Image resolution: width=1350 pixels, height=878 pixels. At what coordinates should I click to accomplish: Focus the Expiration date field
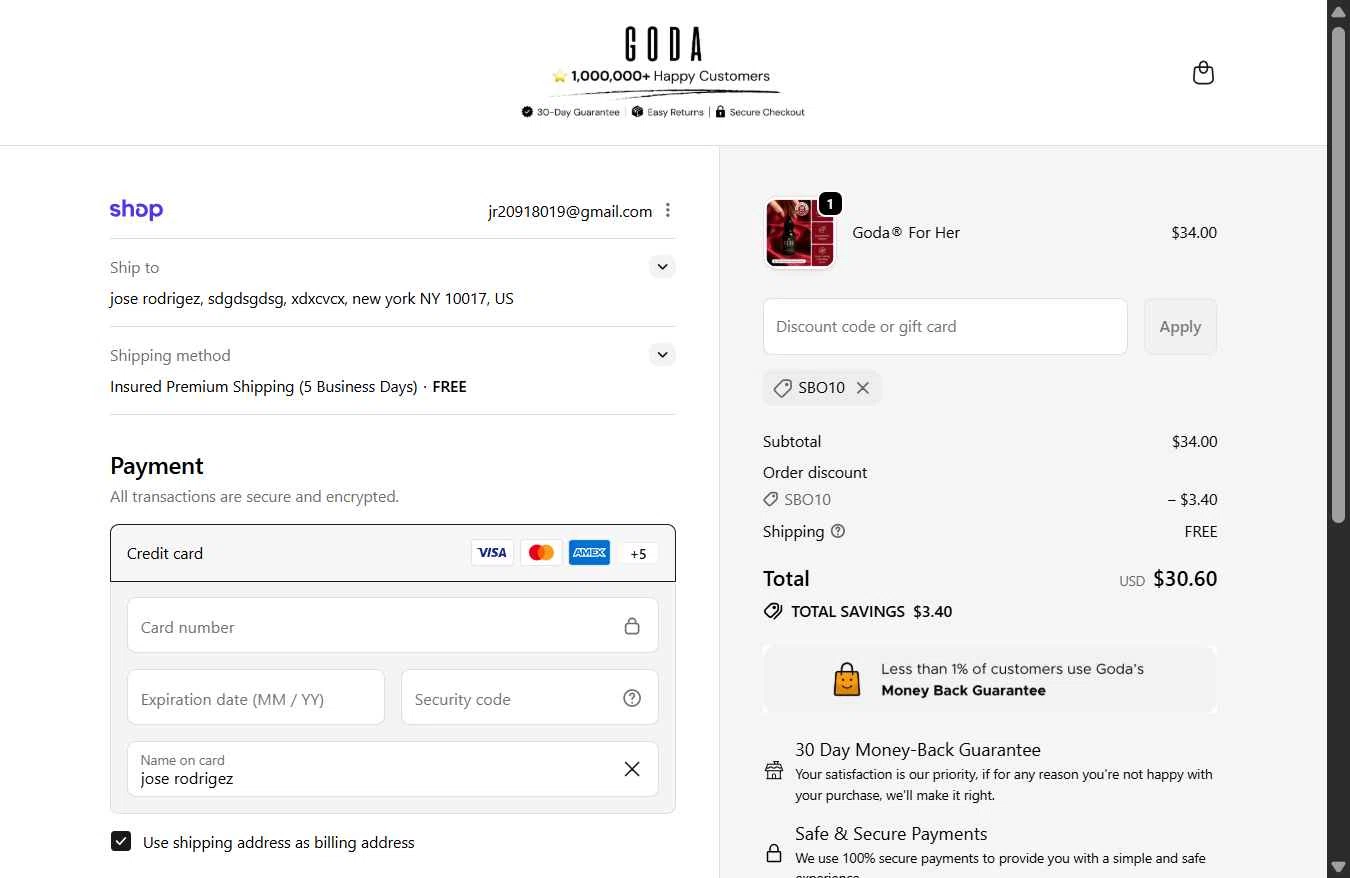256,698
